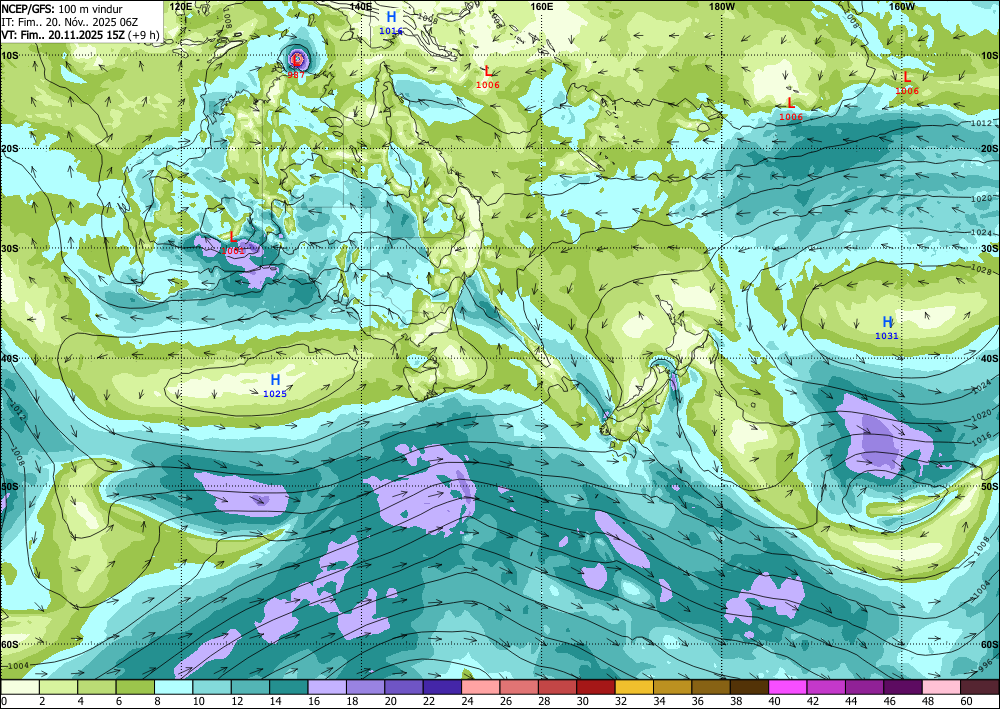Click the '10S' label on the left edge
This screenshot has height=709, width=1000.
click(10, 55)
